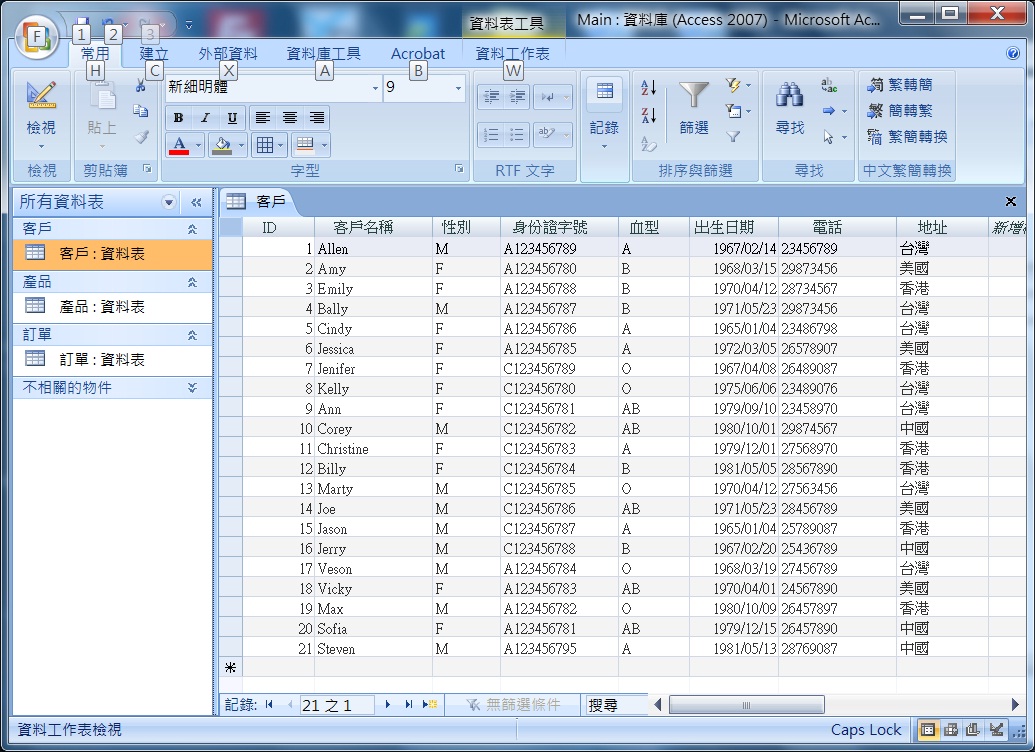The image size is (1035, 752).
Task: Open the Selection filter dropdown
Action: (738, 85)
